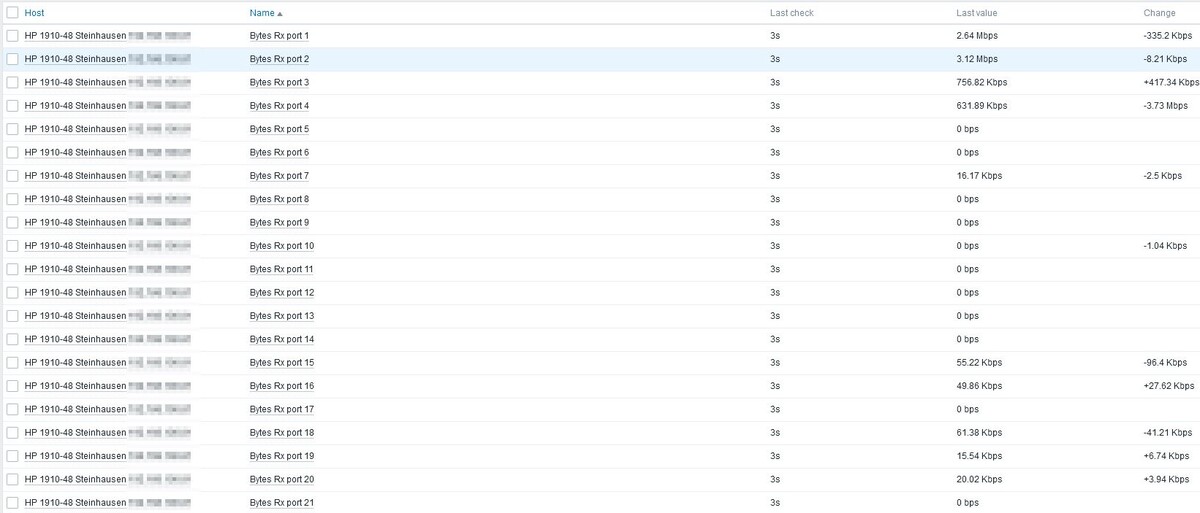Sort table by Host column header

[x=34, y=13]
